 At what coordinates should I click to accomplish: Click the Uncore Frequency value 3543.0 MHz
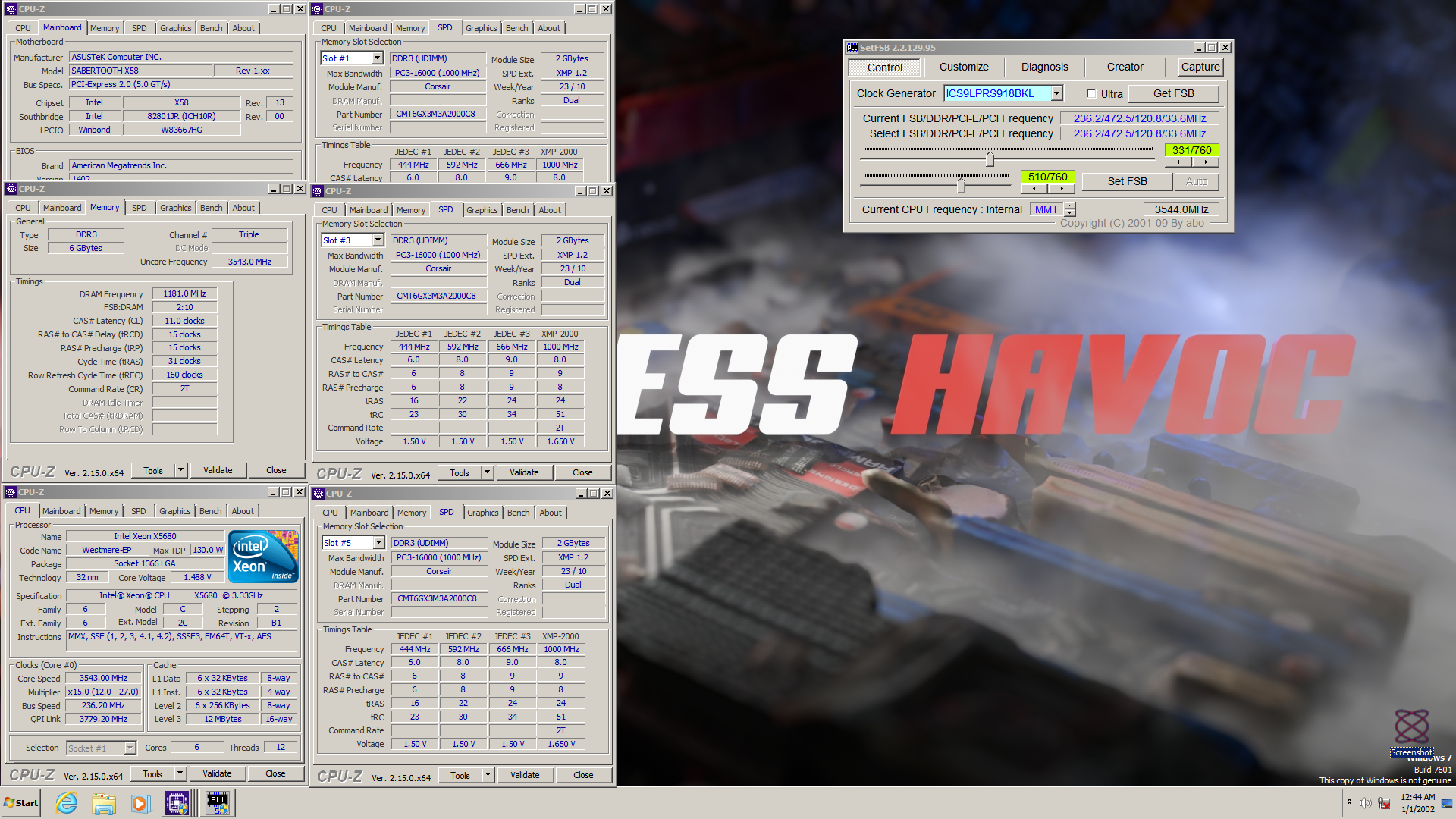point(249,262)
